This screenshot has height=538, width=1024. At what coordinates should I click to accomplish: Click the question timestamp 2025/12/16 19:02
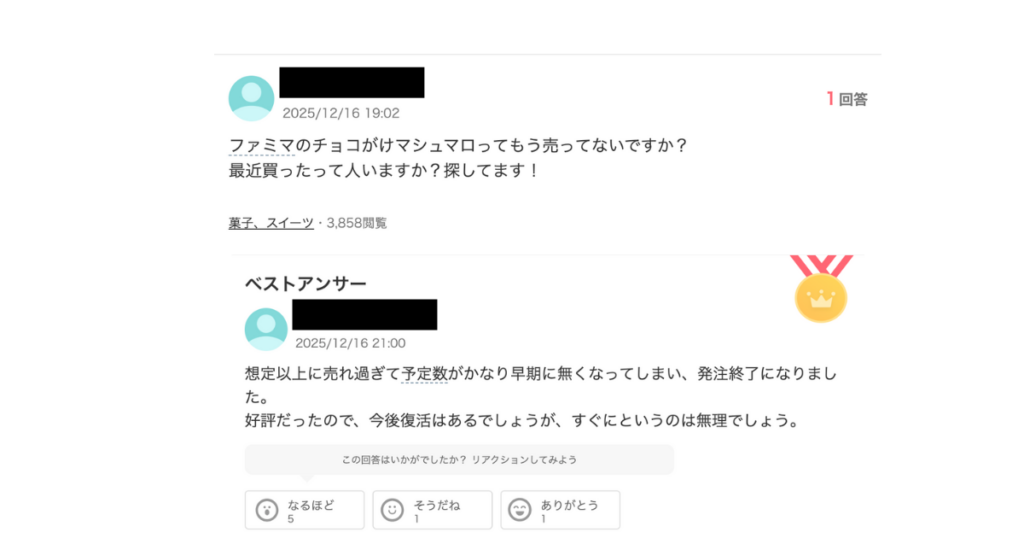[x=341, y=114]
